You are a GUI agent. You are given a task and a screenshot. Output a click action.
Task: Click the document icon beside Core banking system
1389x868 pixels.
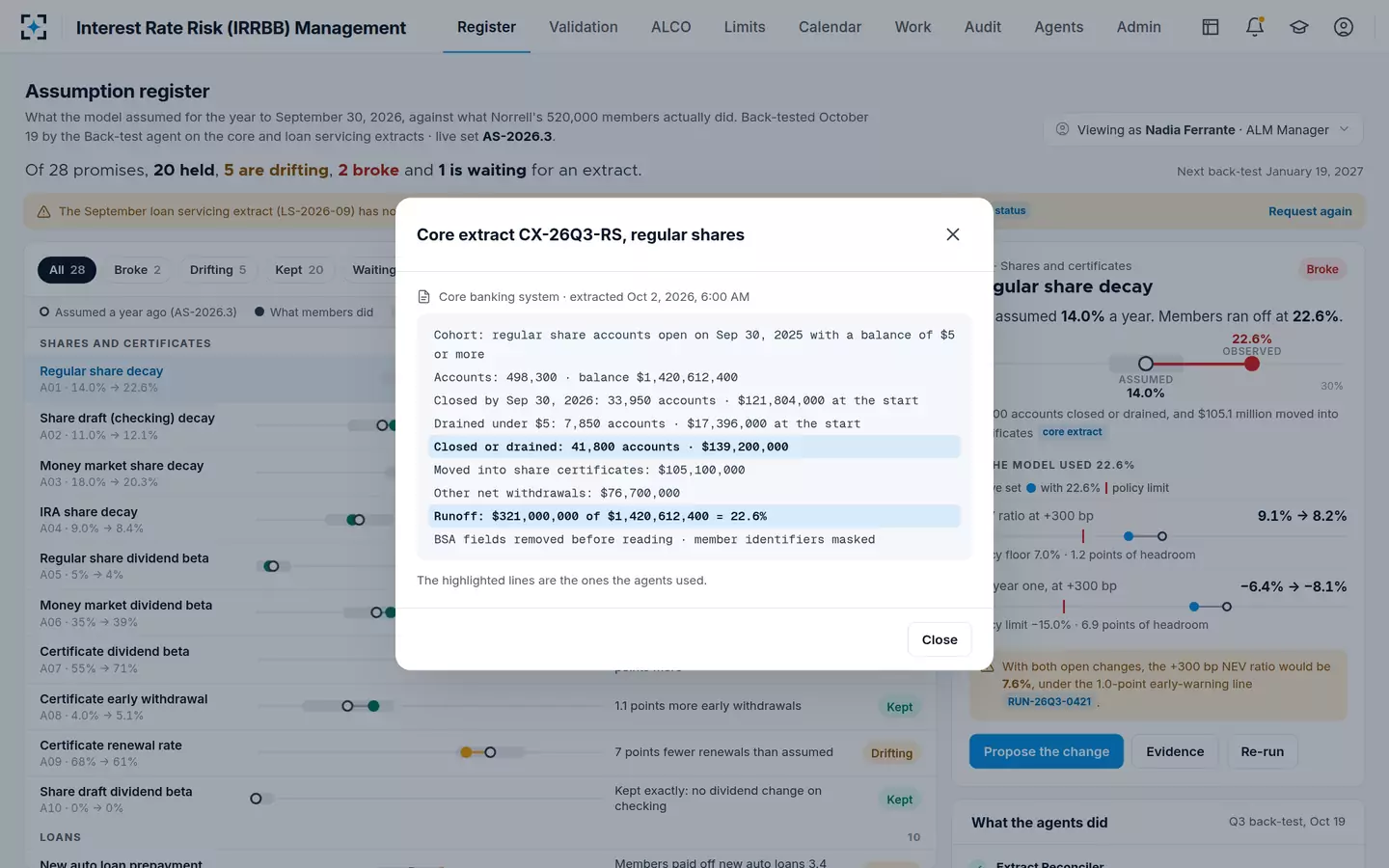pos(423,297)
